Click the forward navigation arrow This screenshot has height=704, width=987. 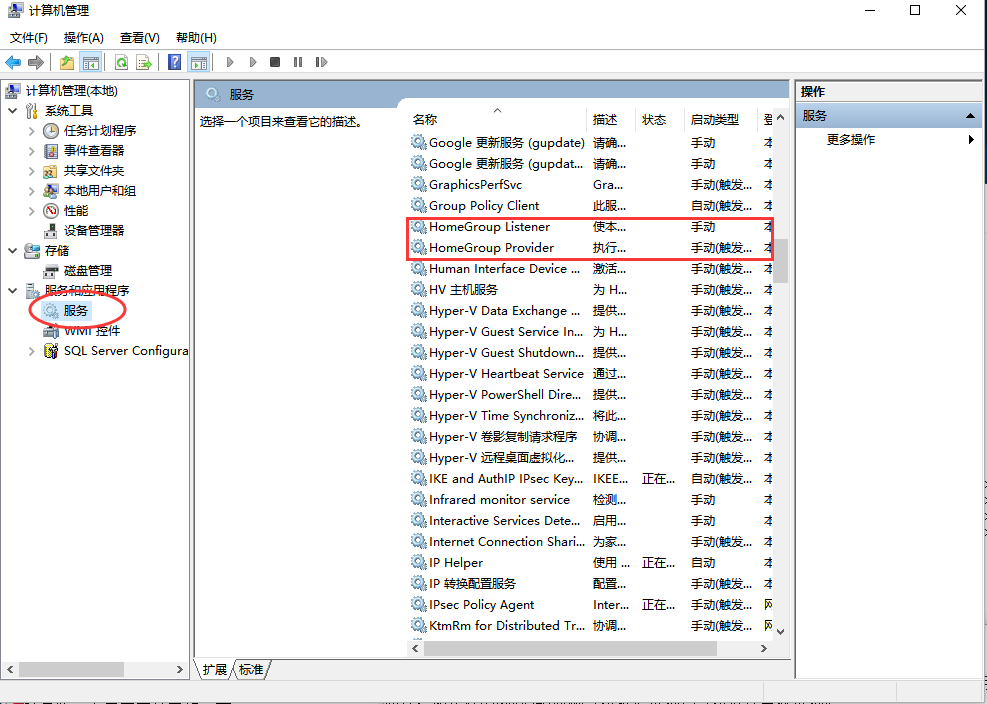[34, 61]
